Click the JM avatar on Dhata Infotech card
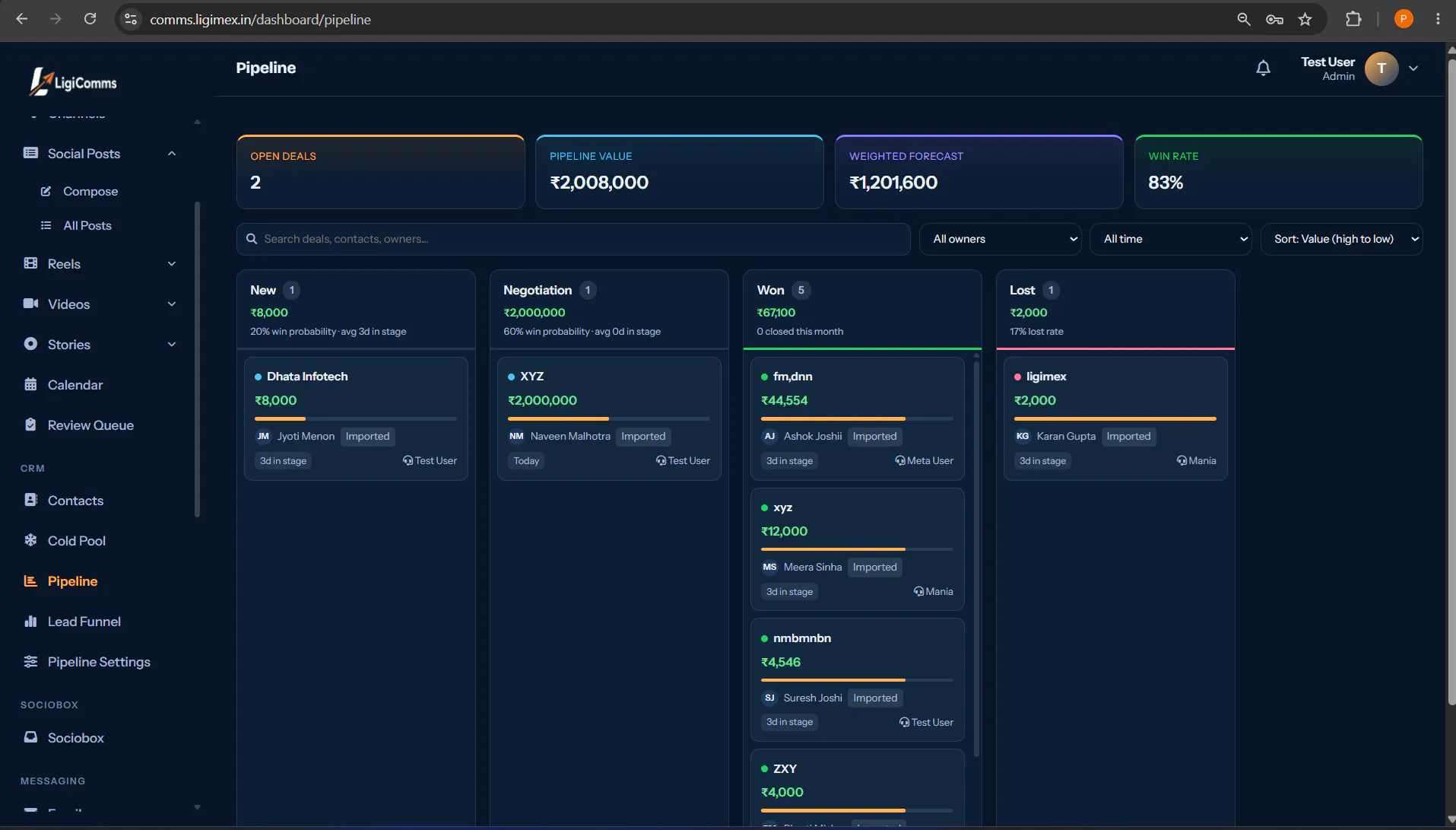Viewport: 1456px width, 830px height. 263,436
